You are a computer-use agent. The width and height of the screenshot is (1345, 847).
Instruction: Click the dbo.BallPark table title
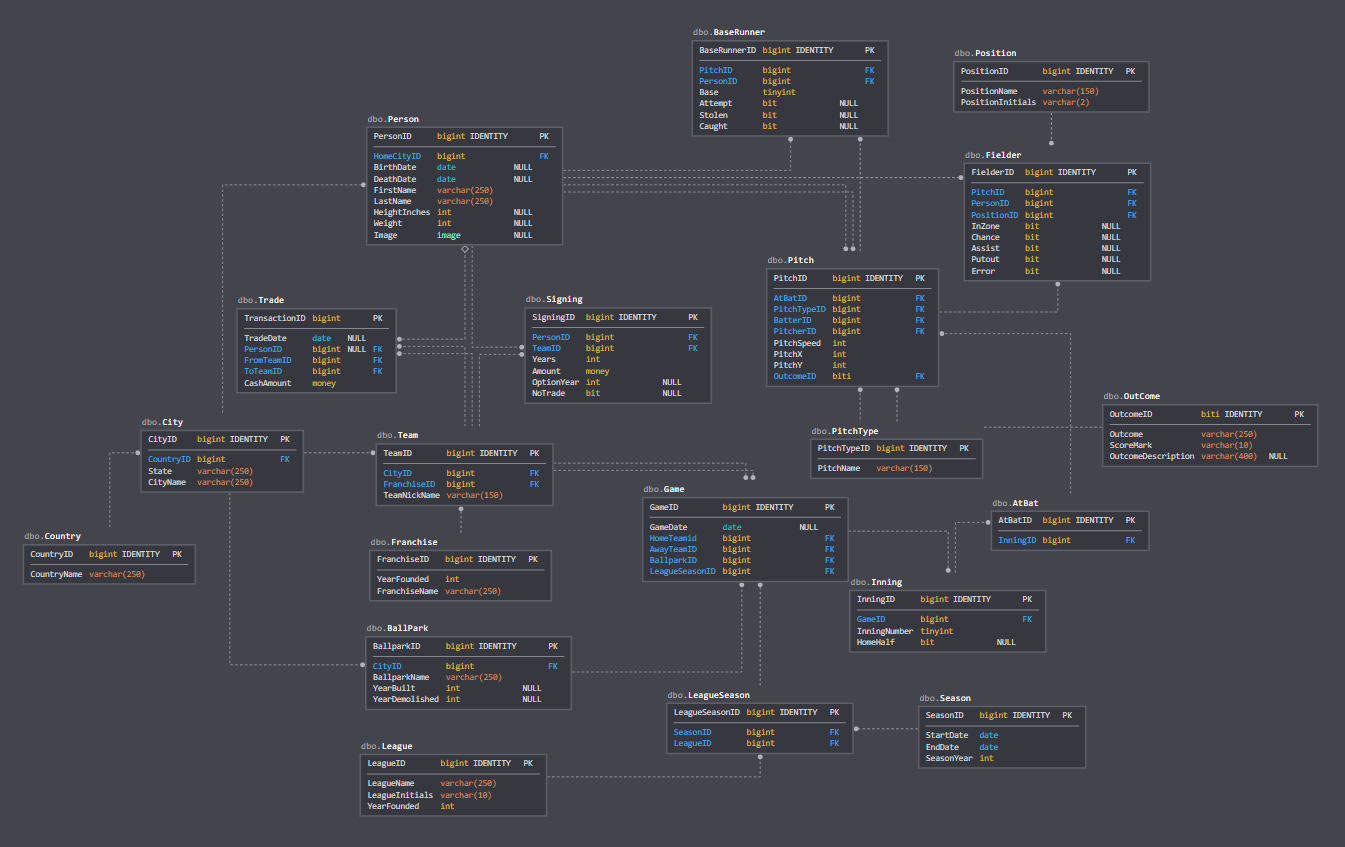click(398, 628)
